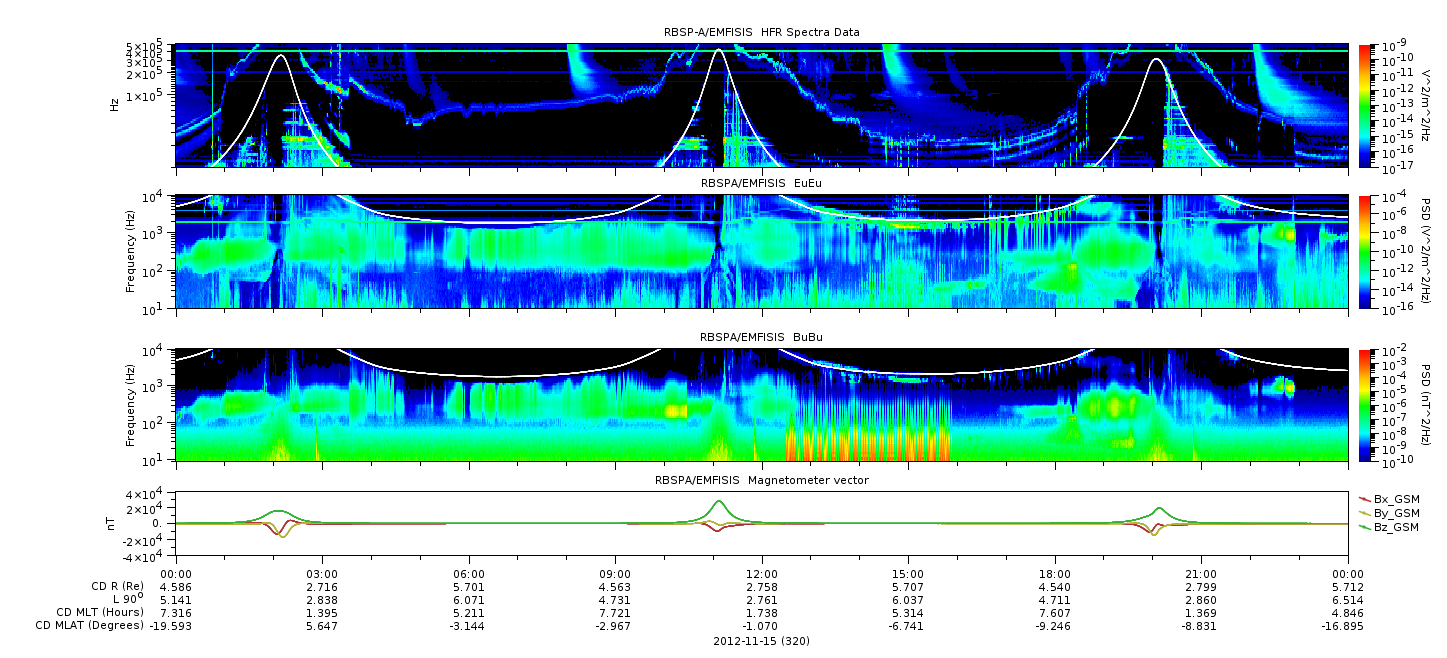Click the RBSPA/EMFISIS BuBu panel title

(x=761, y=337)
